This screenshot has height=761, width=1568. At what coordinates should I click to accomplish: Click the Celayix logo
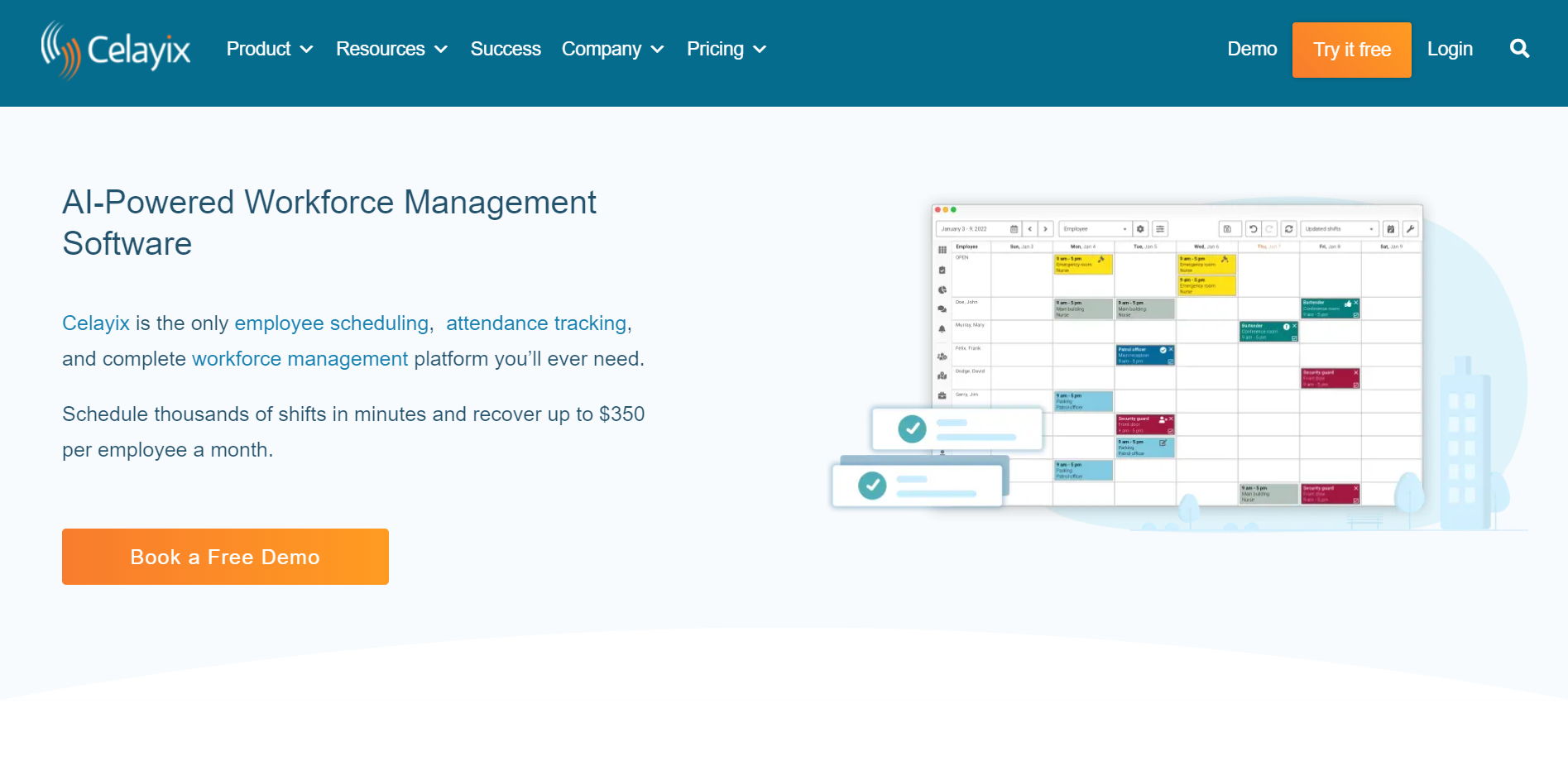(x=116, y=50)
